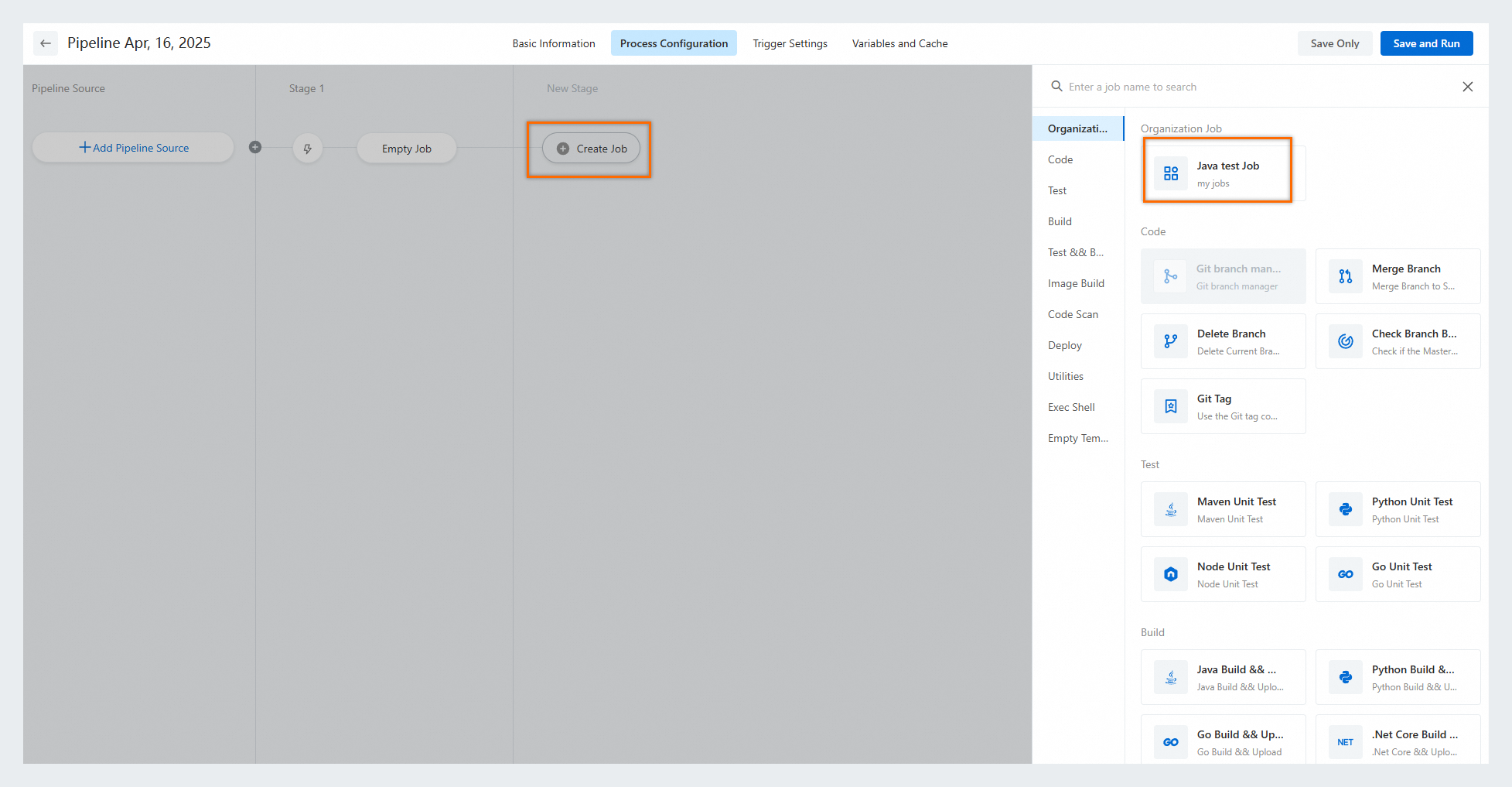Choose the Merge Branch job title
The height and width of the screenshot is (787, 1512).
1406,269
